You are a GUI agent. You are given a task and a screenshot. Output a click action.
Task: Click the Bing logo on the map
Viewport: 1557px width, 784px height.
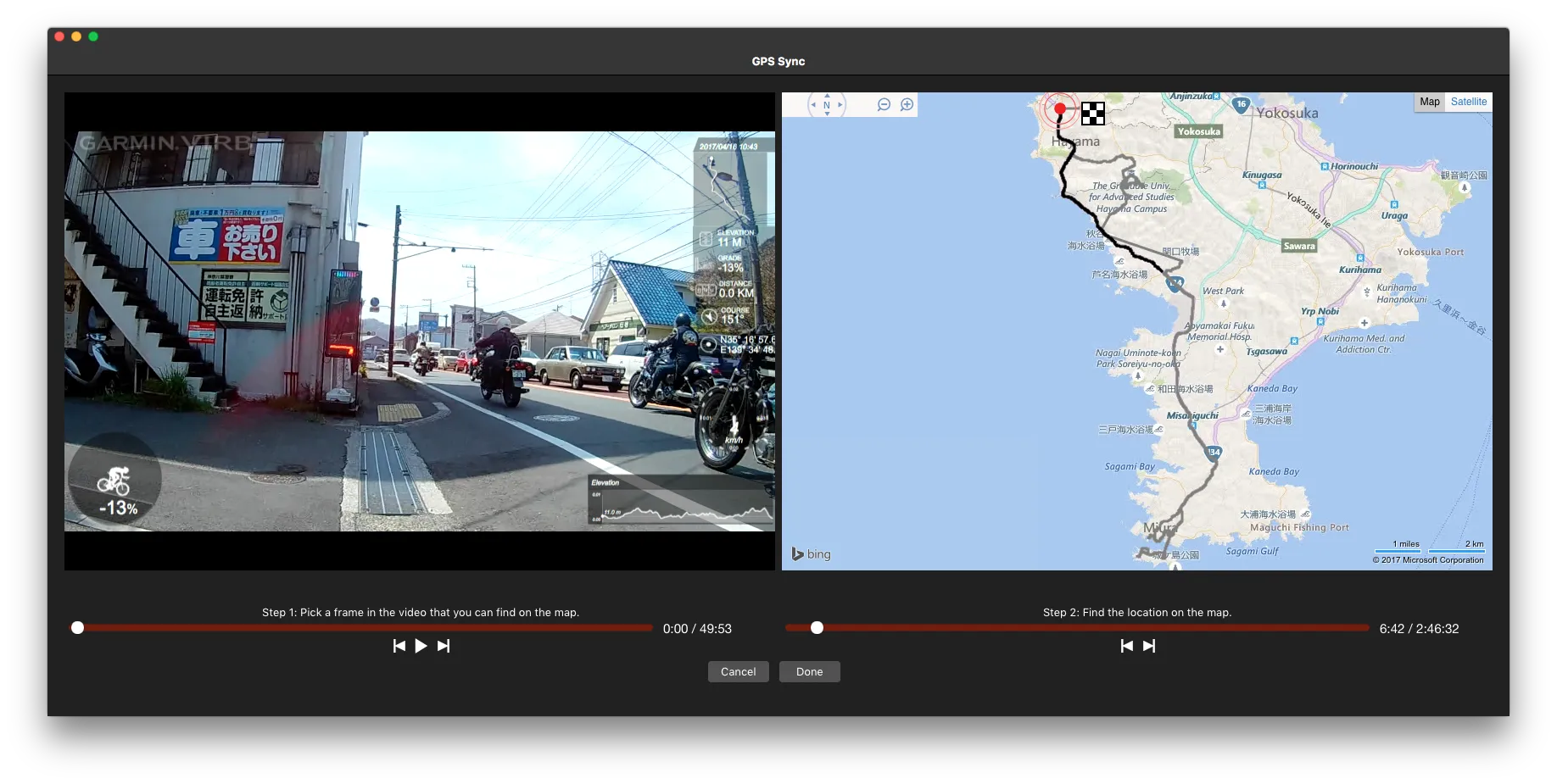[811, 554]
